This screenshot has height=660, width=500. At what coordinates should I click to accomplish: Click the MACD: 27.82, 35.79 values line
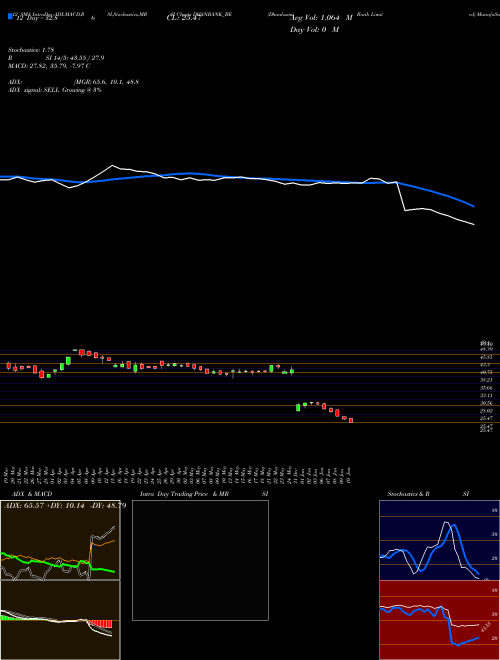click(x=49, y=66)
